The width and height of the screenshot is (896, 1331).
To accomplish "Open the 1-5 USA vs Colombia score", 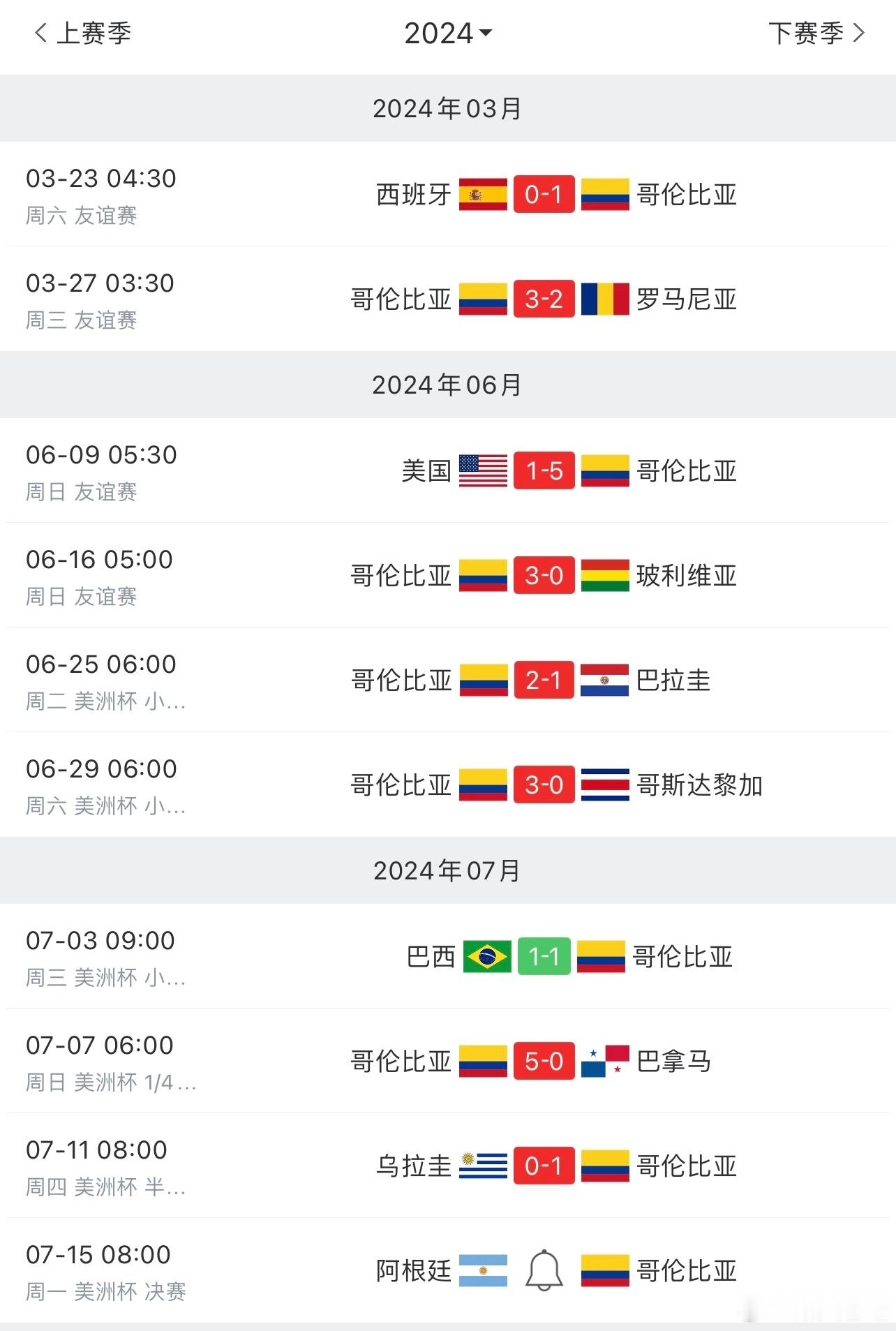I will coord(544,470).
